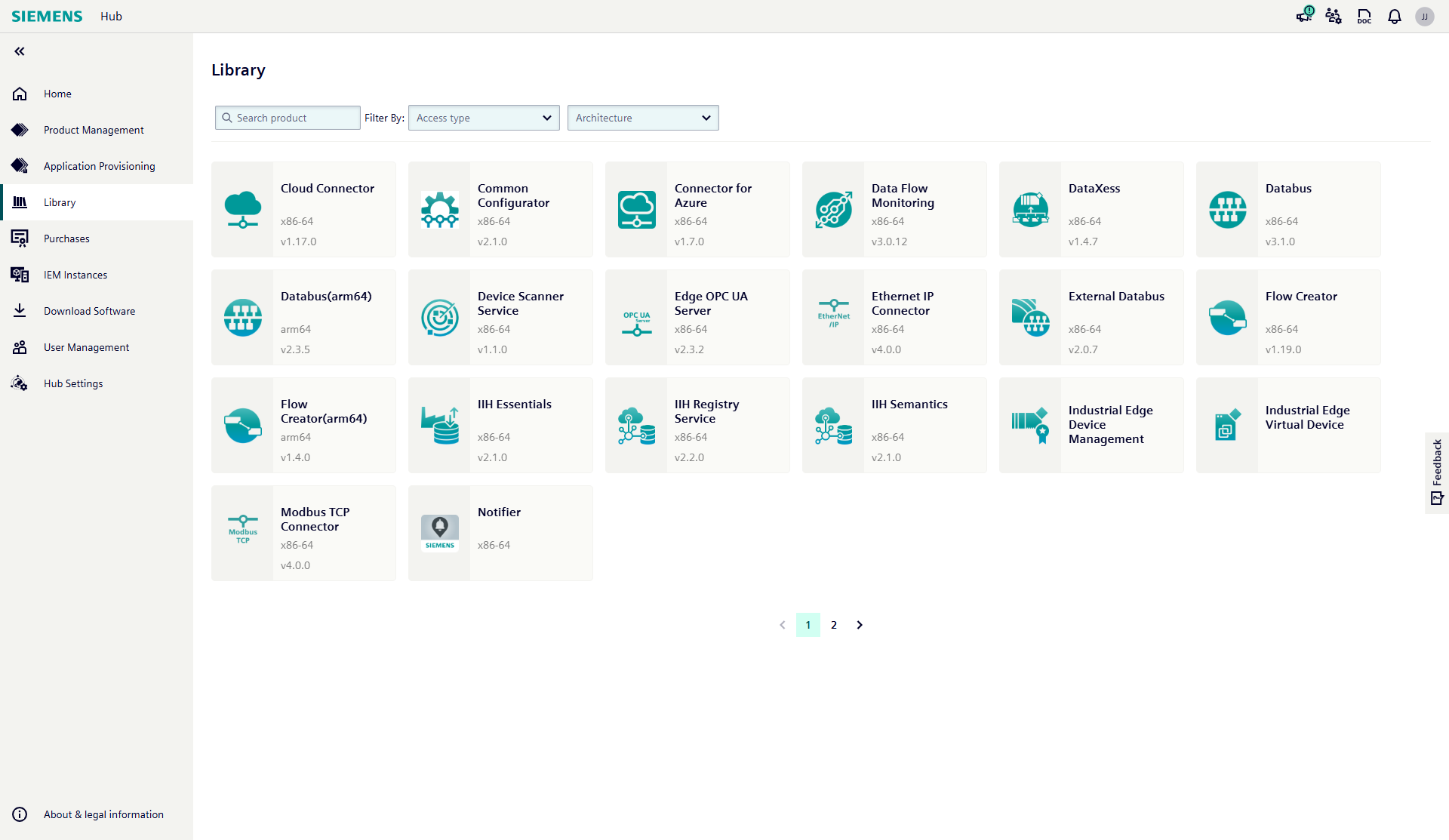Image resolution: width=1449 pixels, height=840 pixels.
Task: Click the Industrial Edge Device Management icon
Action: (1031, 426)
